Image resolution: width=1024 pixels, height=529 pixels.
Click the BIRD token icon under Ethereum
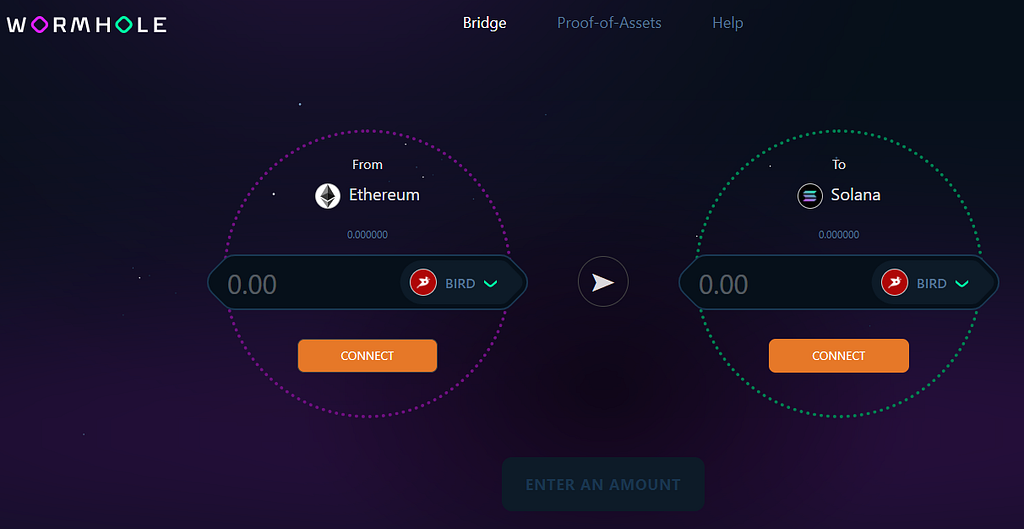click(x=423, y=283)
